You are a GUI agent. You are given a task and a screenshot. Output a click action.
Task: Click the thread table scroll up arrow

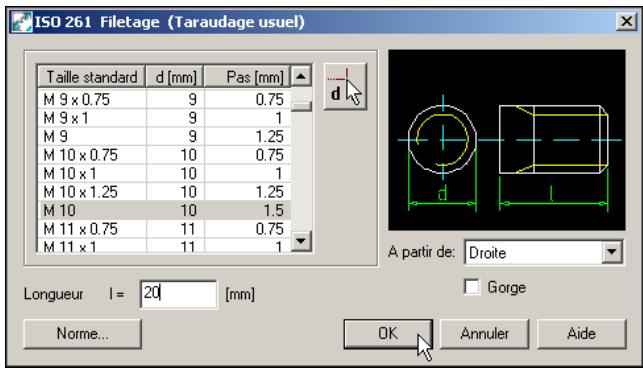(x=301, y=76)
